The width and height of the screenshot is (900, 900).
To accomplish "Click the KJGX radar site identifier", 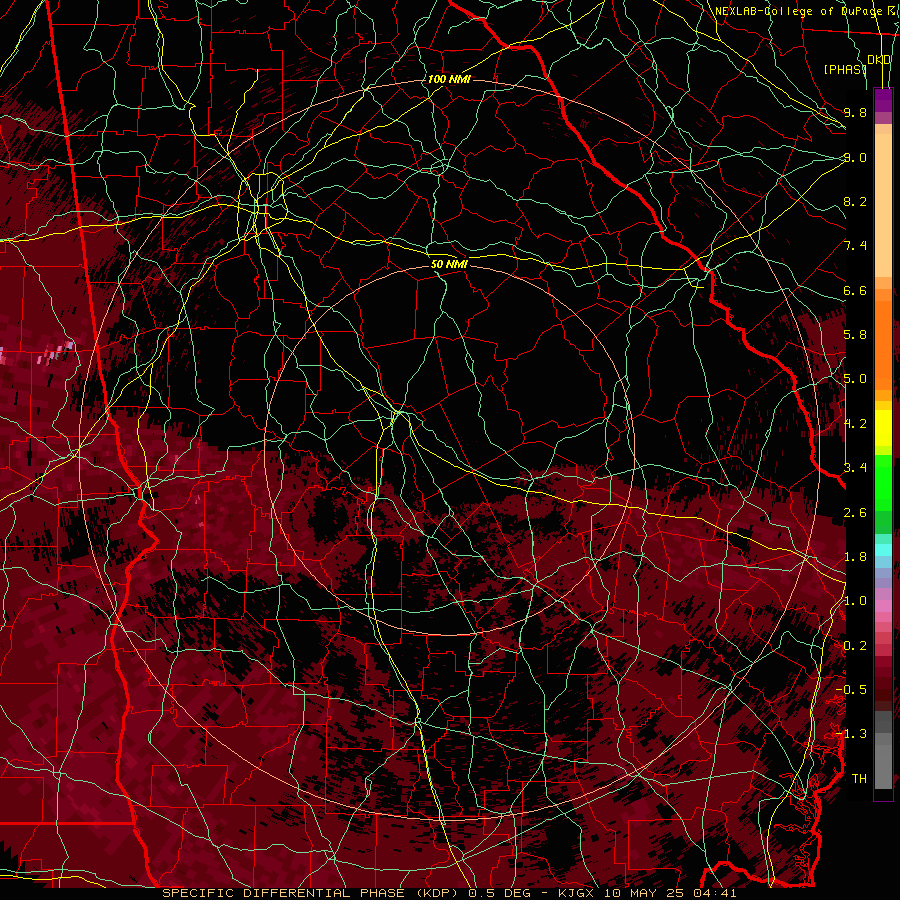I will click(x=576, y=893).
